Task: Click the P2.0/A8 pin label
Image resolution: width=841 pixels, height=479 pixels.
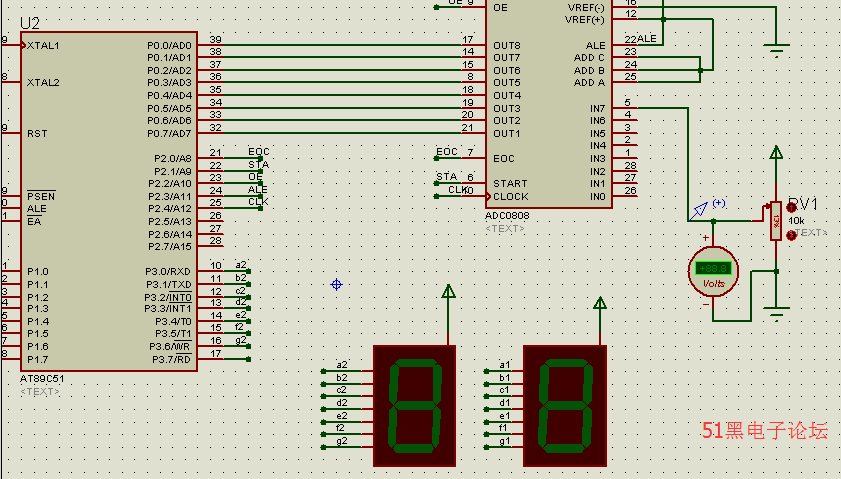Action: click(x=173, y=158)
